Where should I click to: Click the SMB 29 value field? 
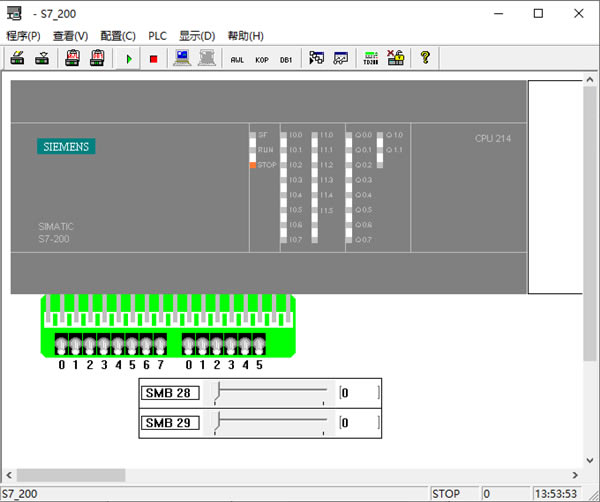[x=358, y=423]
